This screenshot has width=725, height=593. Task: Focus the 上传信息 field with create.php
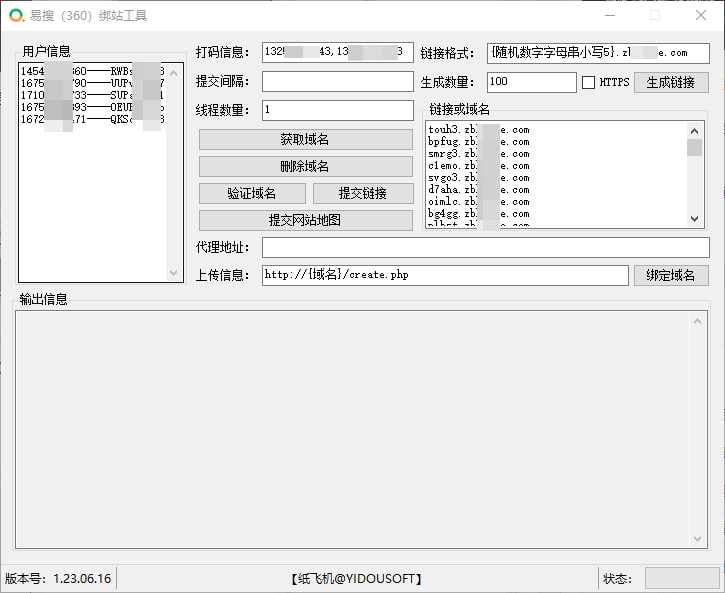[x=445, y=275]
